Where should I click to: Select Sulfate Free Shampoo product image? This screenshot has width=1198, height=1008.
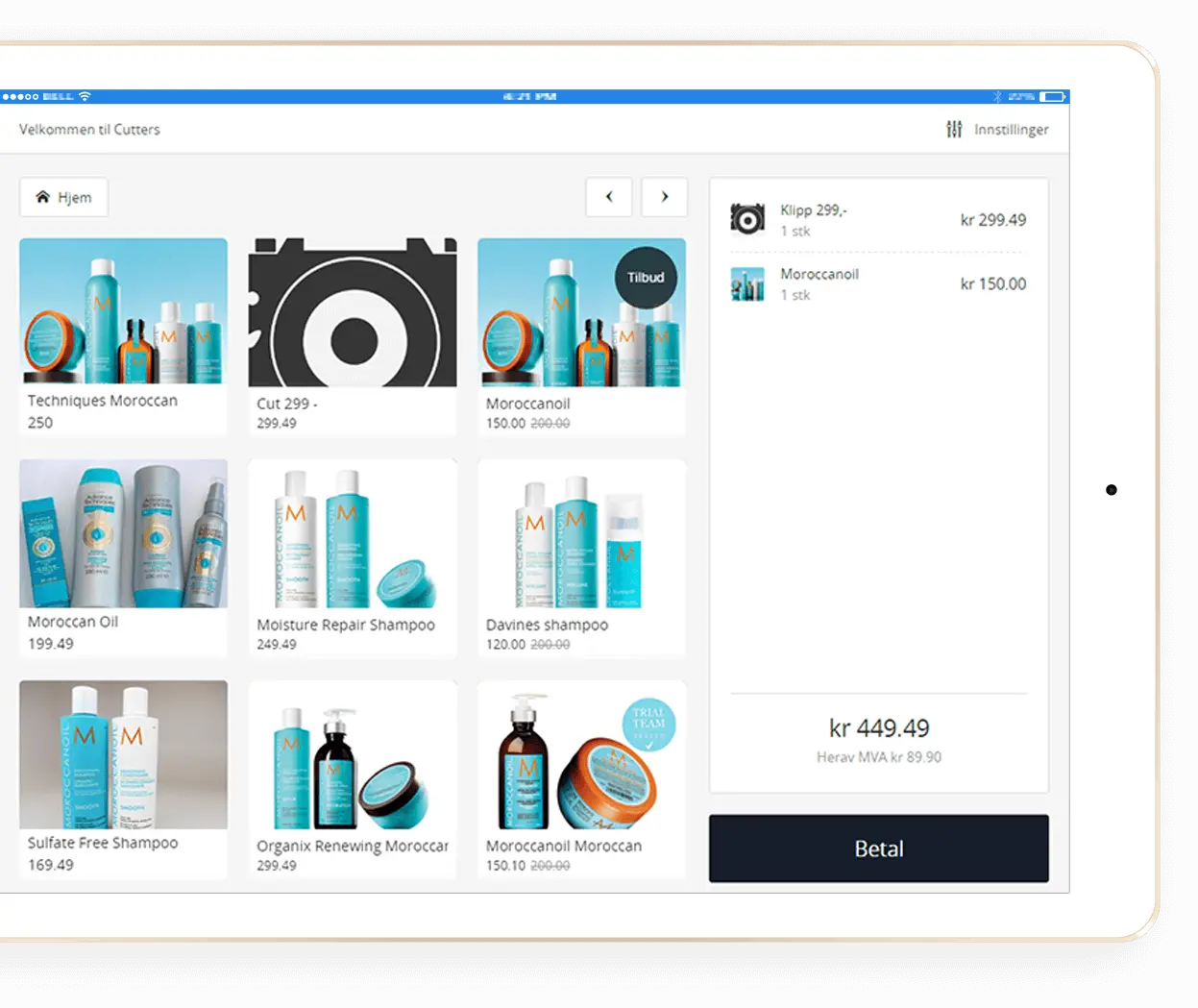124,754
